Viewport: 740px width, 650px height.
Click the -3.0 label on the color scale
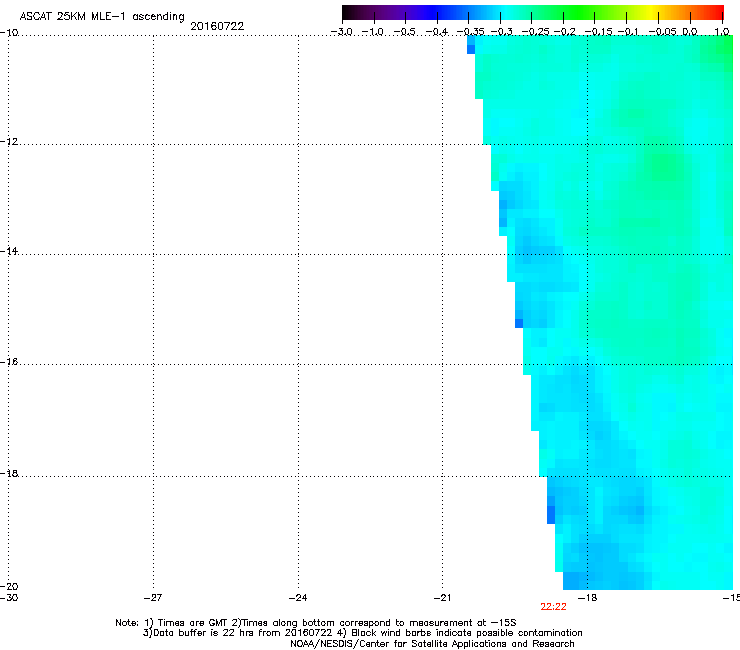pyautogui.click(x=341, y=32)
